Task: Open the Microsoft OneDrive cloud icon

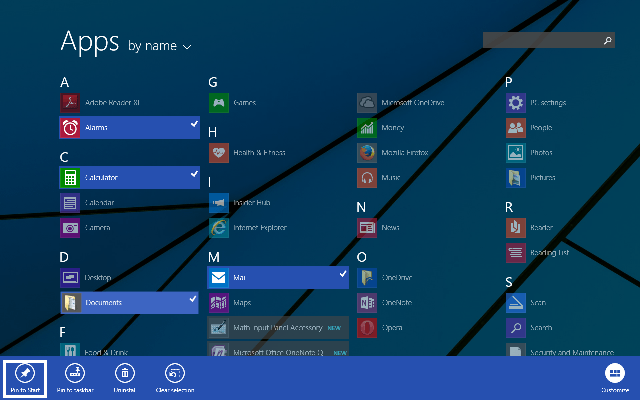Action: (x=367, y=102)
